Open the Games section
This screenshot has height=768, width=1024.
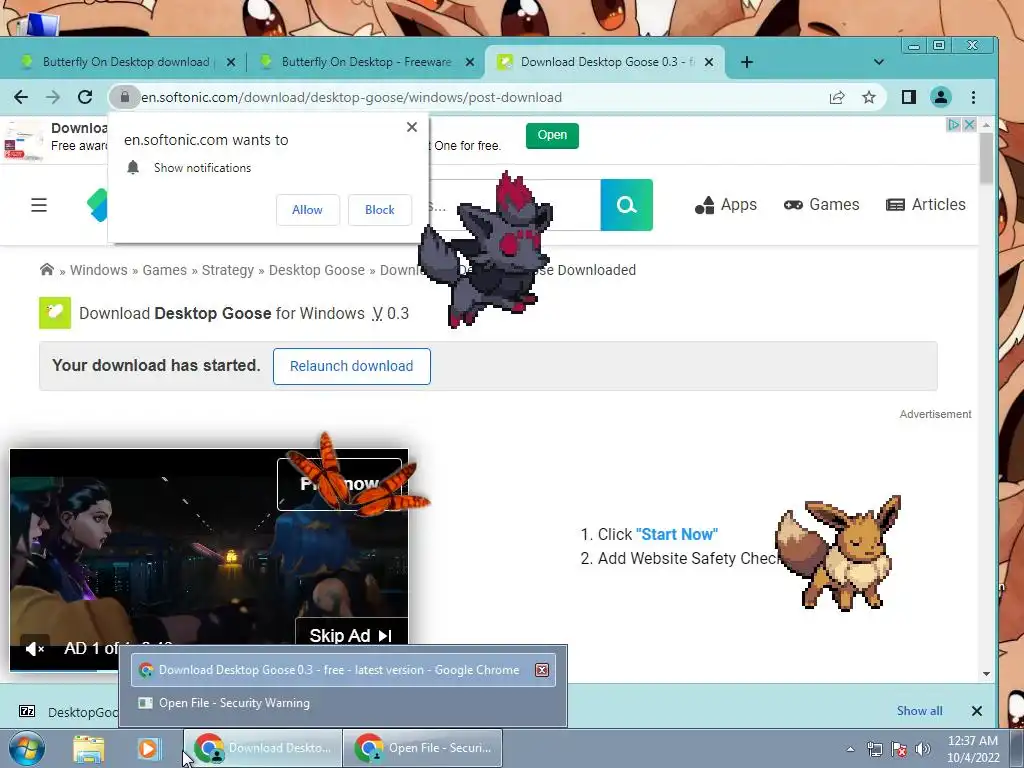(x=822, y=205)
